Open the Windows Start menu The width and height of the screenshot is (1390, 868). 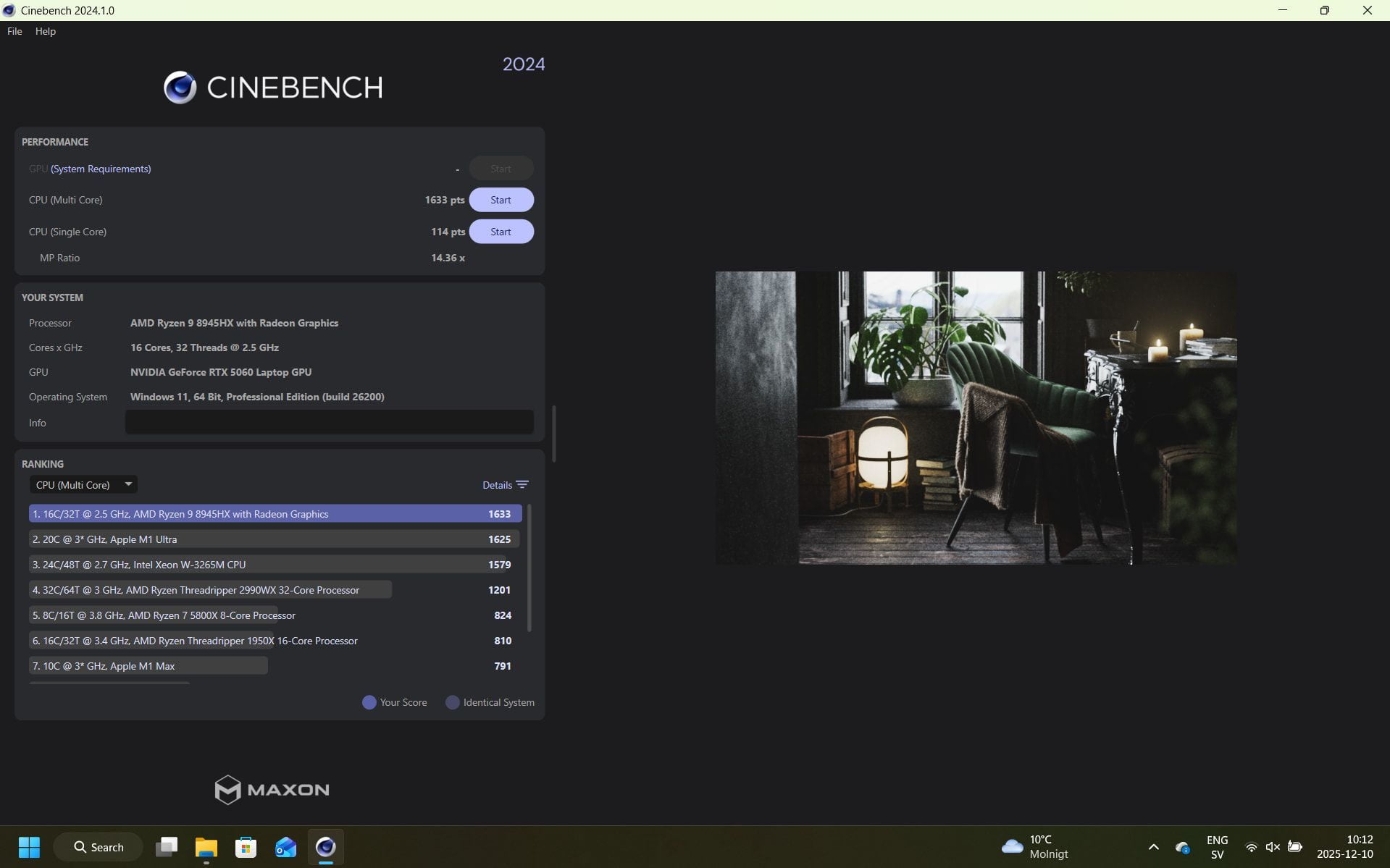tap(29, 847)
